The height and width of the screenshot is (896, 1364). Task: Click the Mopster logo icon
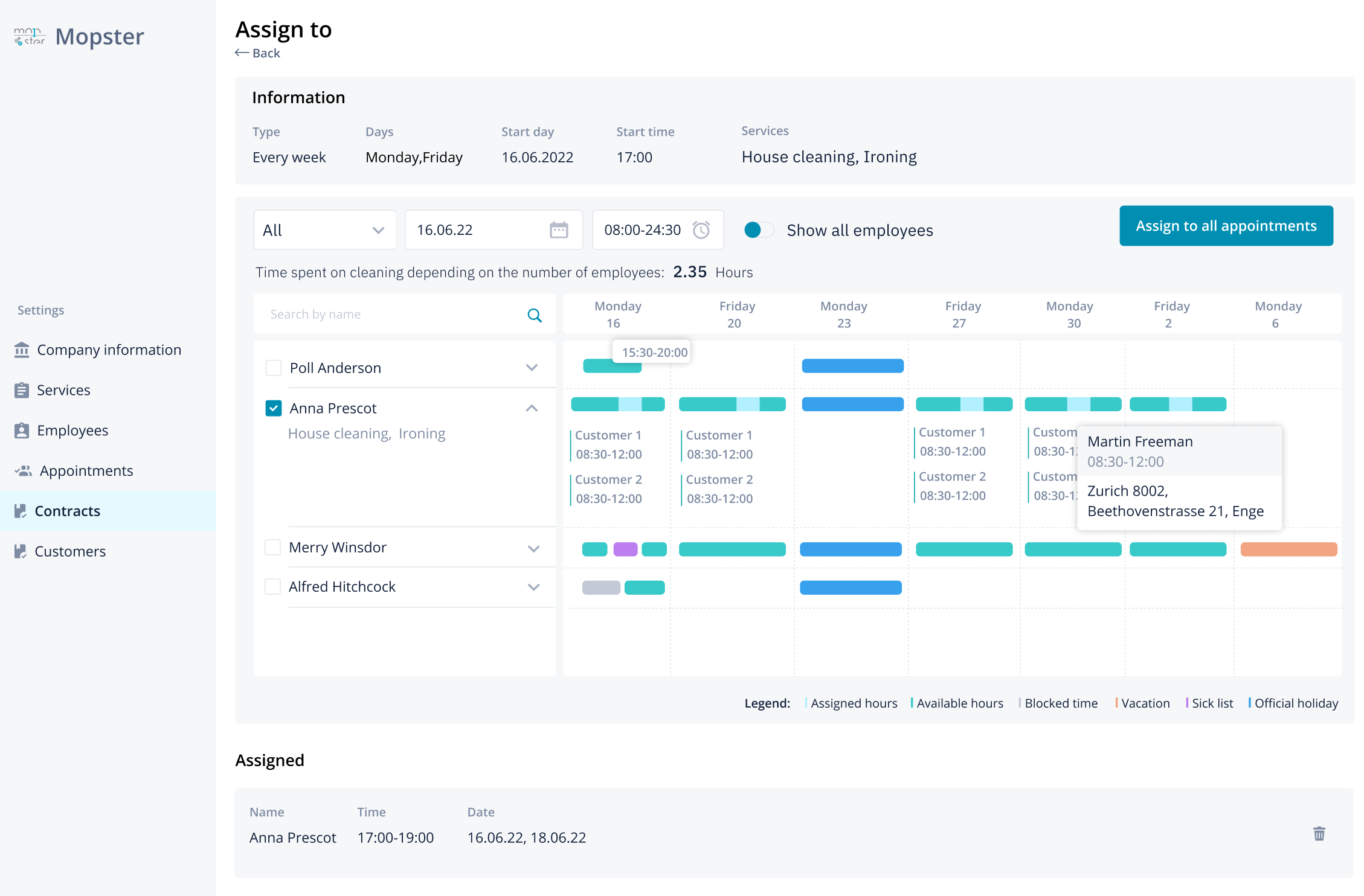point(30,36)
